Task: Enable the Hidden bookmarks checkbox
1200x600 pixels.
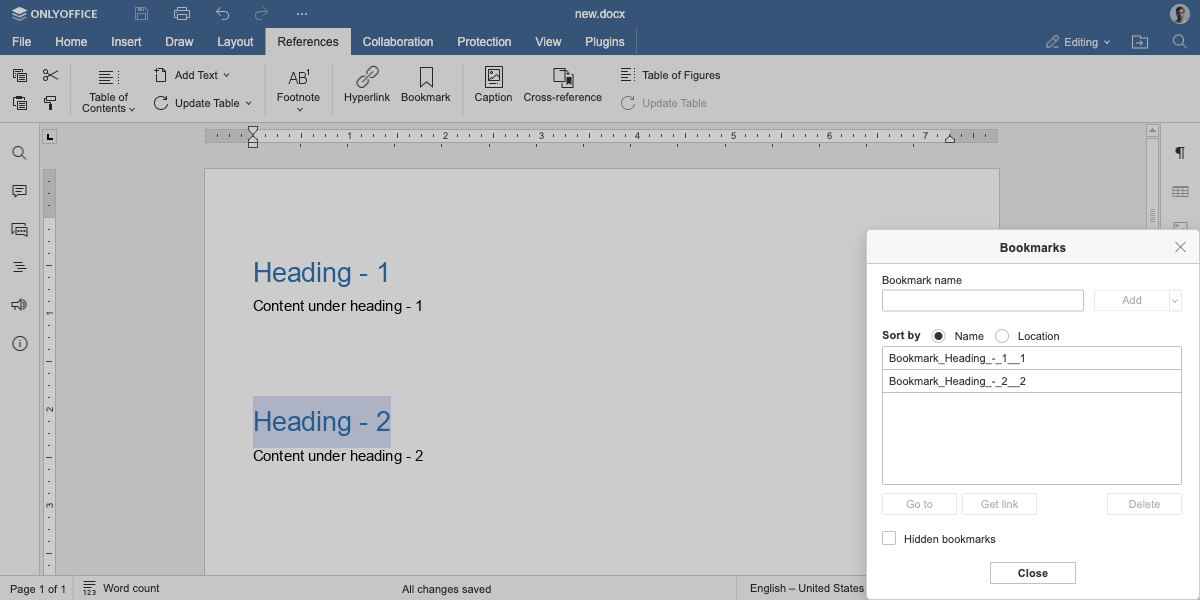Action: pos(889,538)
